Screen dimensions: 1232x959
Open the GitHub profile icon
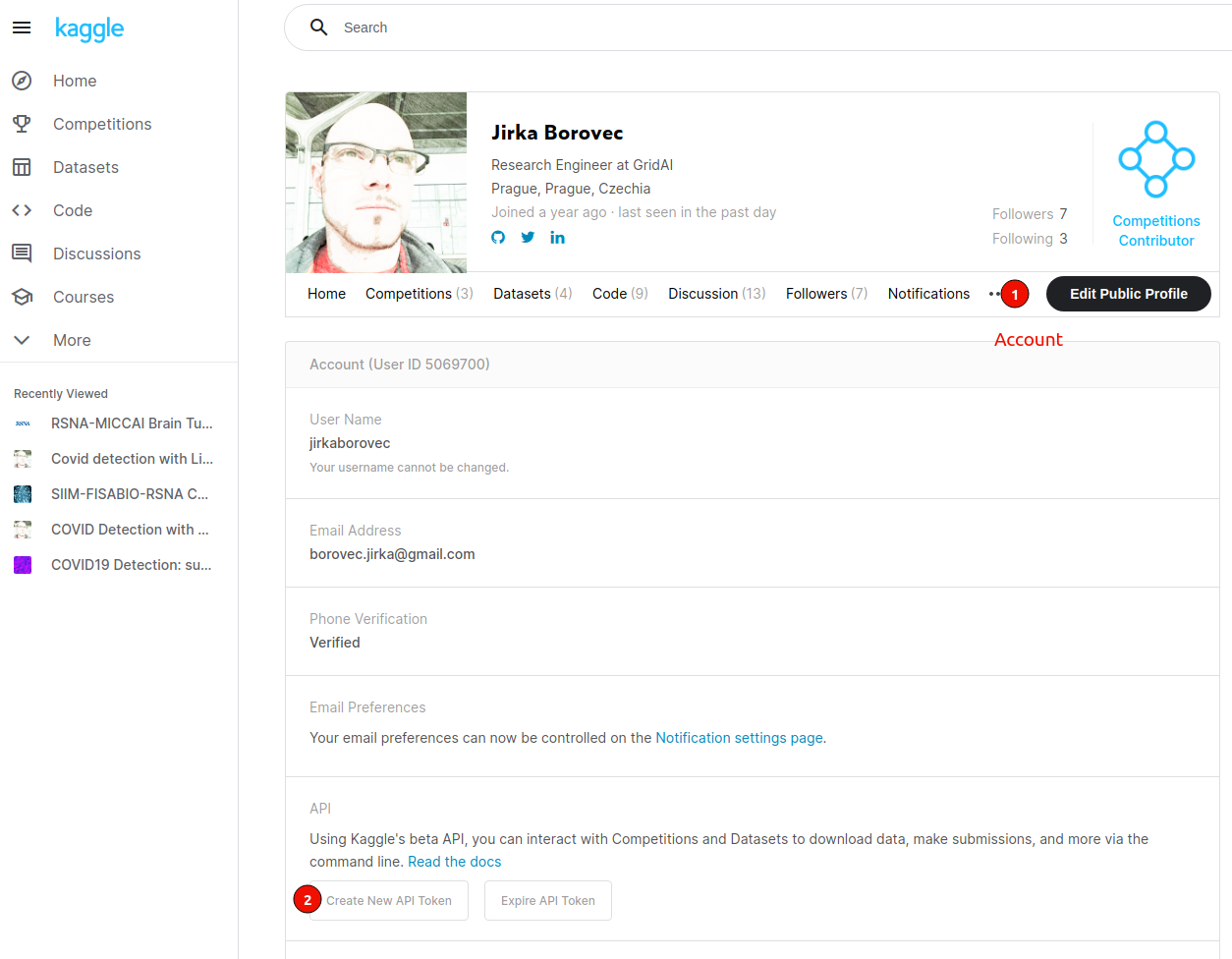click(x=498, y=237)
